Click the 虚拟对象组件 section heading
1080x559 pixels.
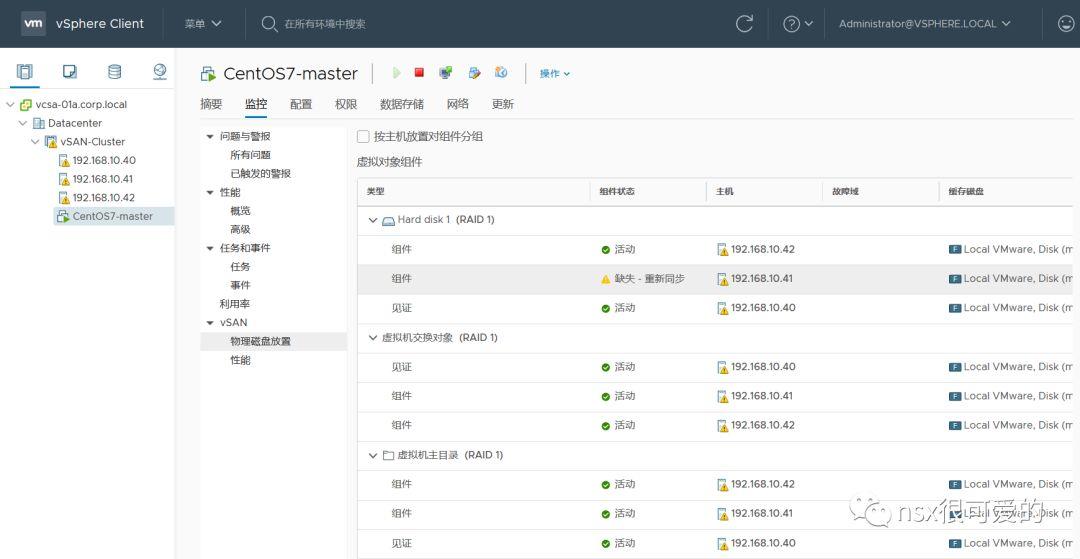tap(389, 162)
